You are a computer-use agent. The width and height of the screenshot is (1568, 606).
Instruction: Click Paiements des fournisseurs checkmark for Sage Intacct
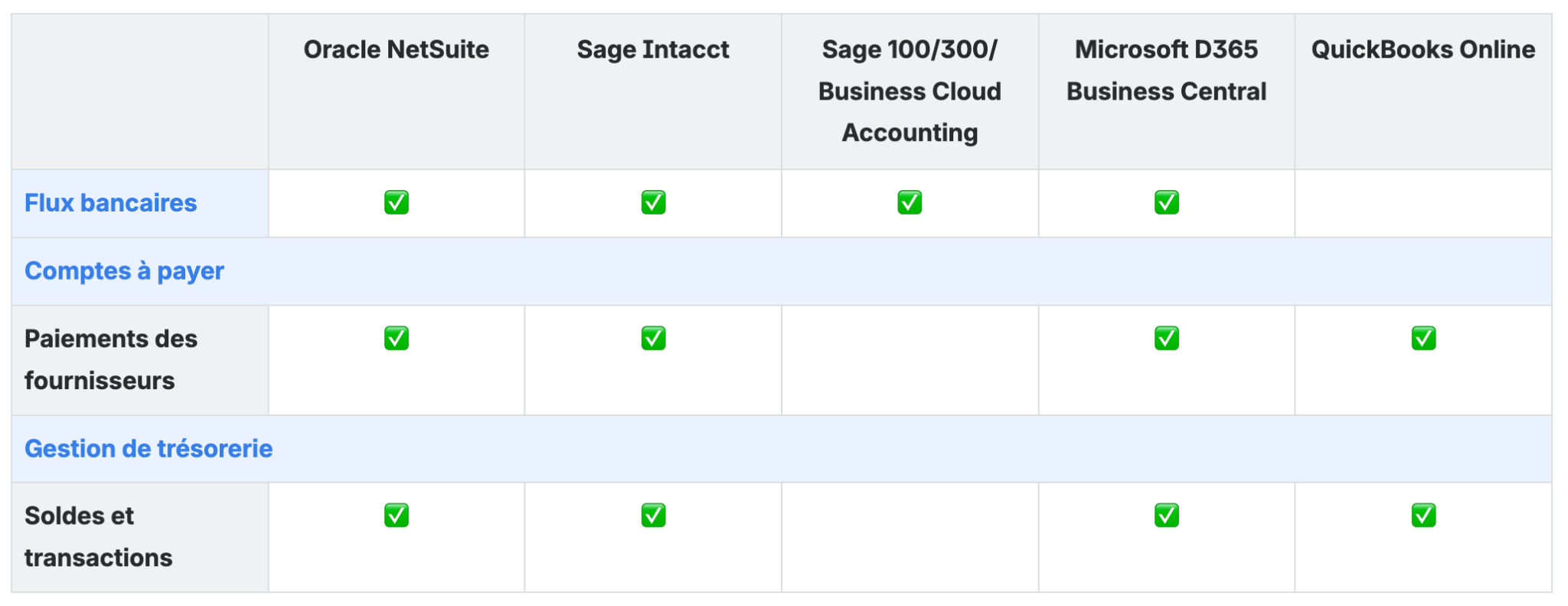point(653,338)
